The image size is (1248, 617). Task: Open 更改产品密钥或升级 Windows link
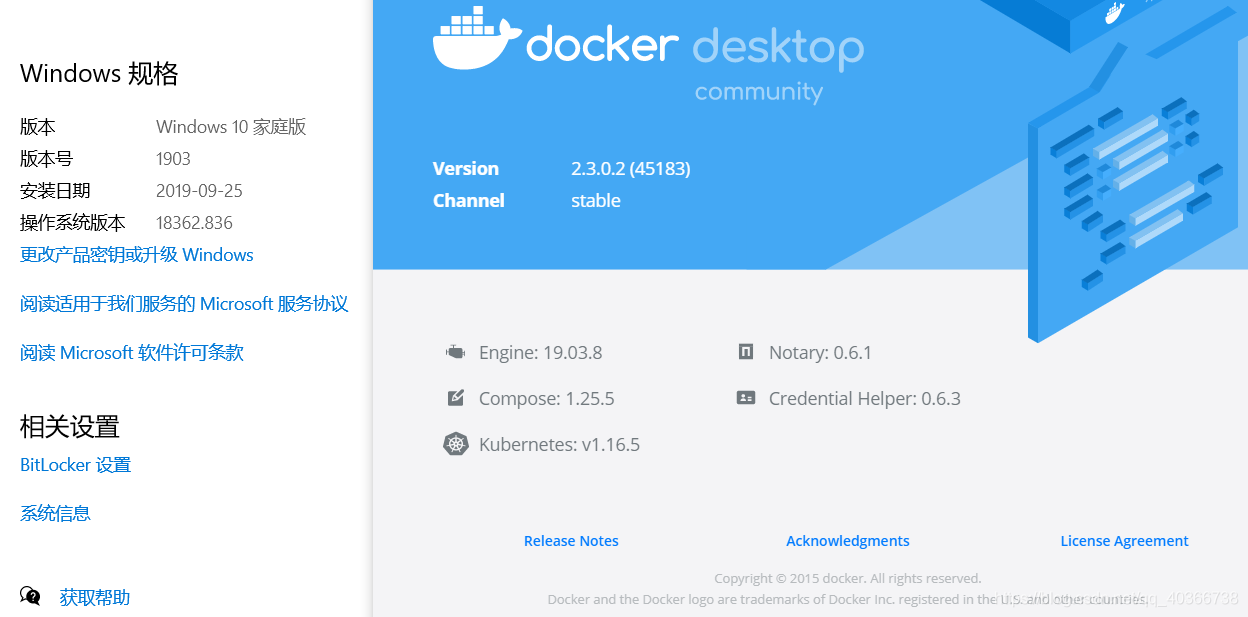tap(137, 255)
